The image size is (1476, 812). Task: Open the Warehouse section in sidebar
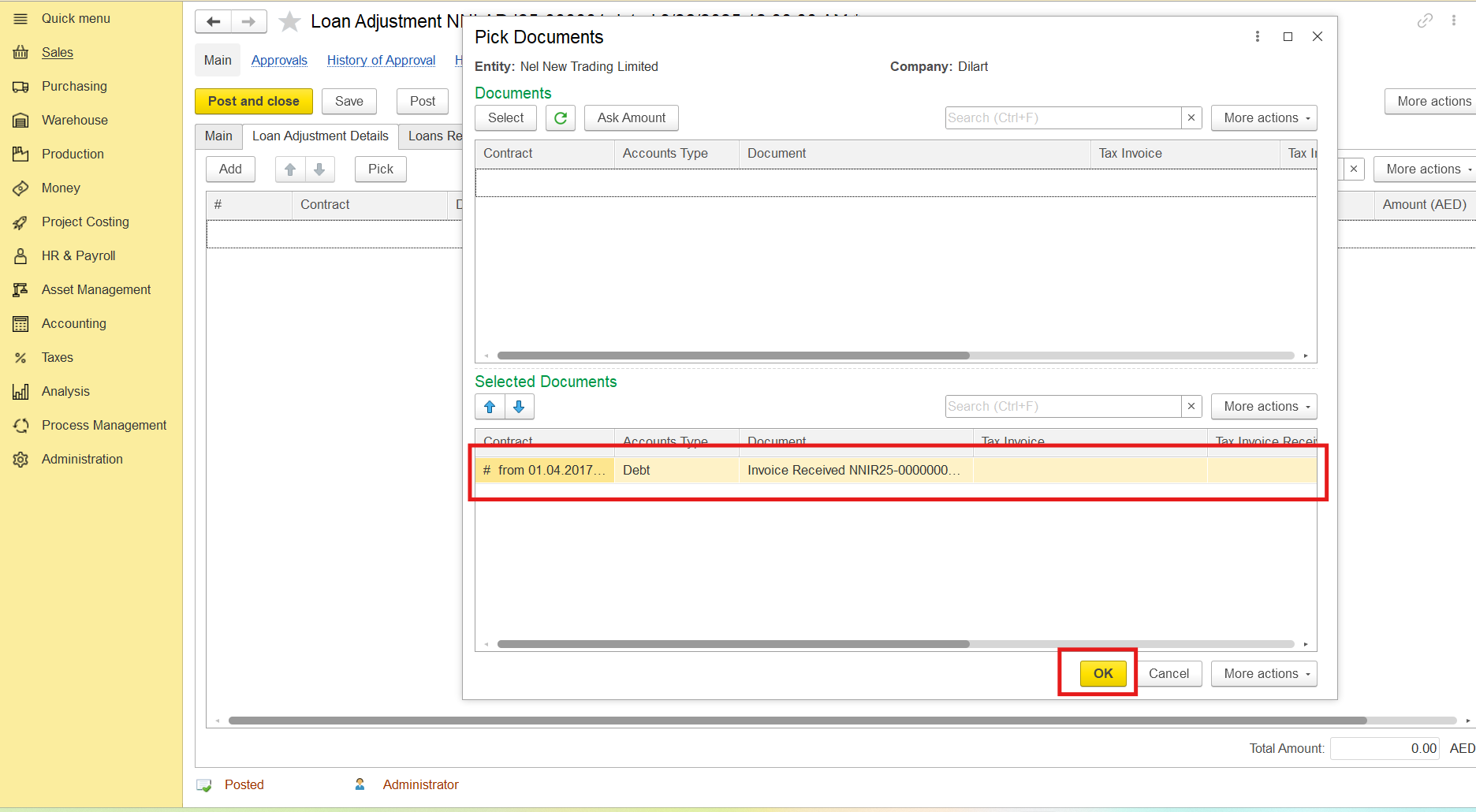point(74,120)
